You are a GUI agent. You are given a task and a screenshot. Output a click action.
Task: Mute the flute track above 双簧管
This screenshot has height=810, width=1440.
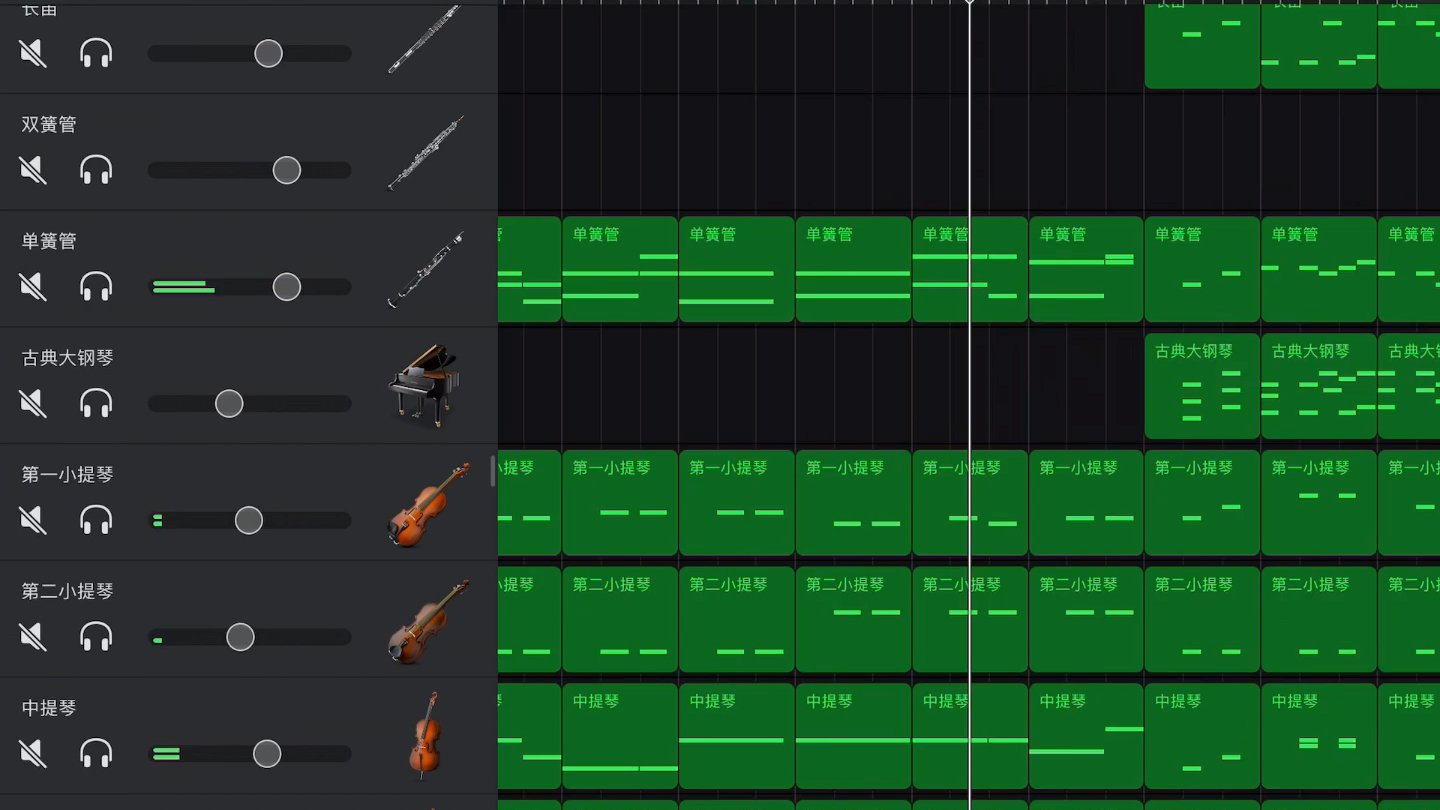pos(33,53)
